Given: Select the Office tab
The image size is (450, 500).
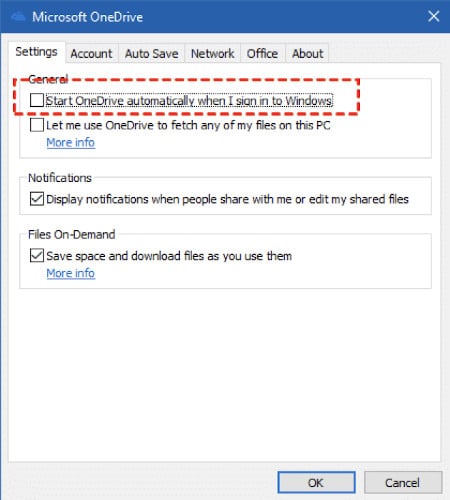Looking at the screenshot, I should click(x=262, y=54).
